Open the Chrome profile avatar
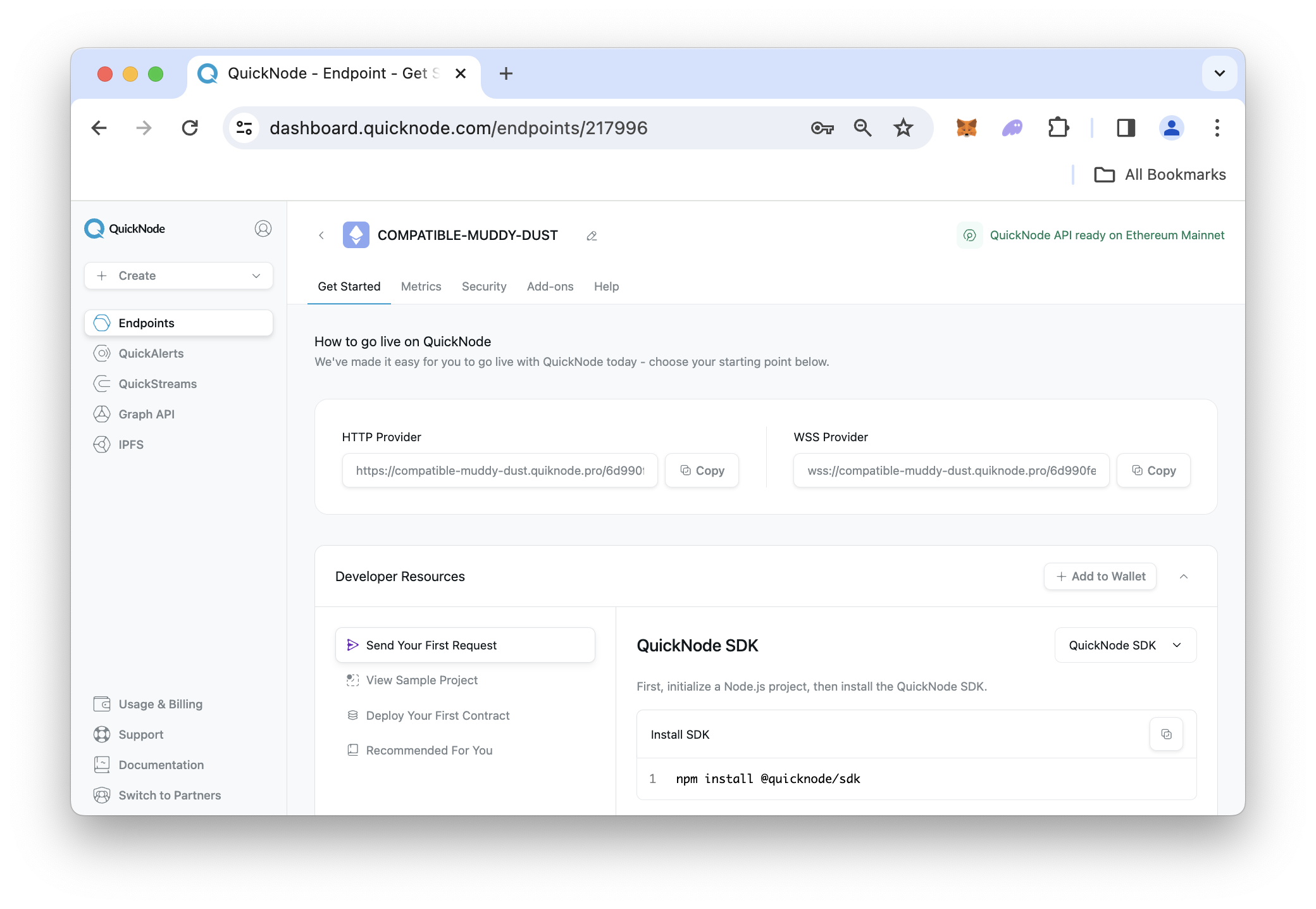The width and height of the screenshot is (1316, 909). [x=1171, y=128]
